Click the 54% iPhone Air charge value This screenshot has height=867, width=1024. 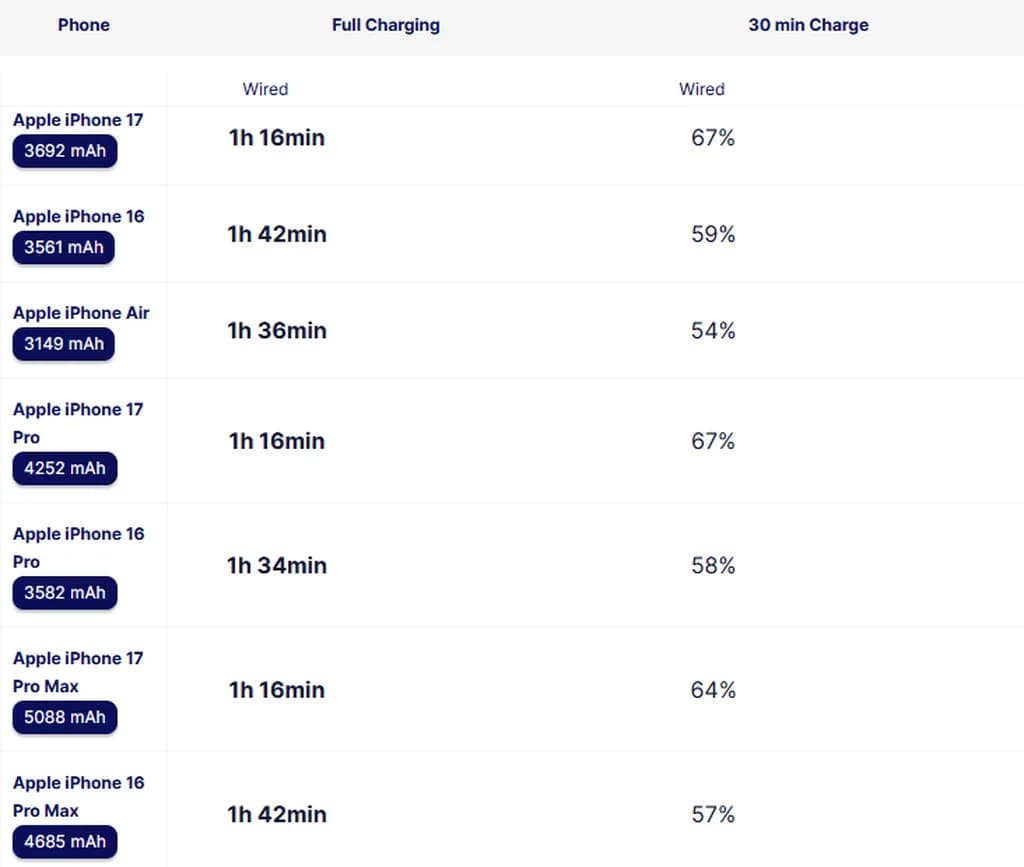click(713, 331)
